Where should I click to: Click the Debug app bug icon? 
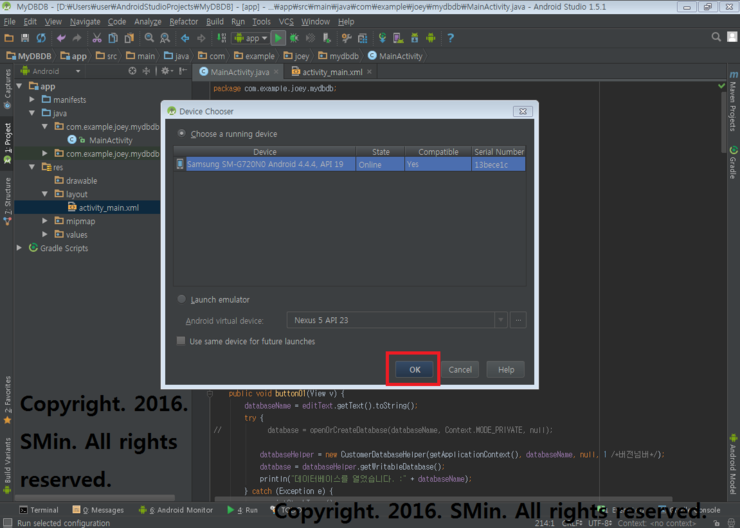coord(294,38)
